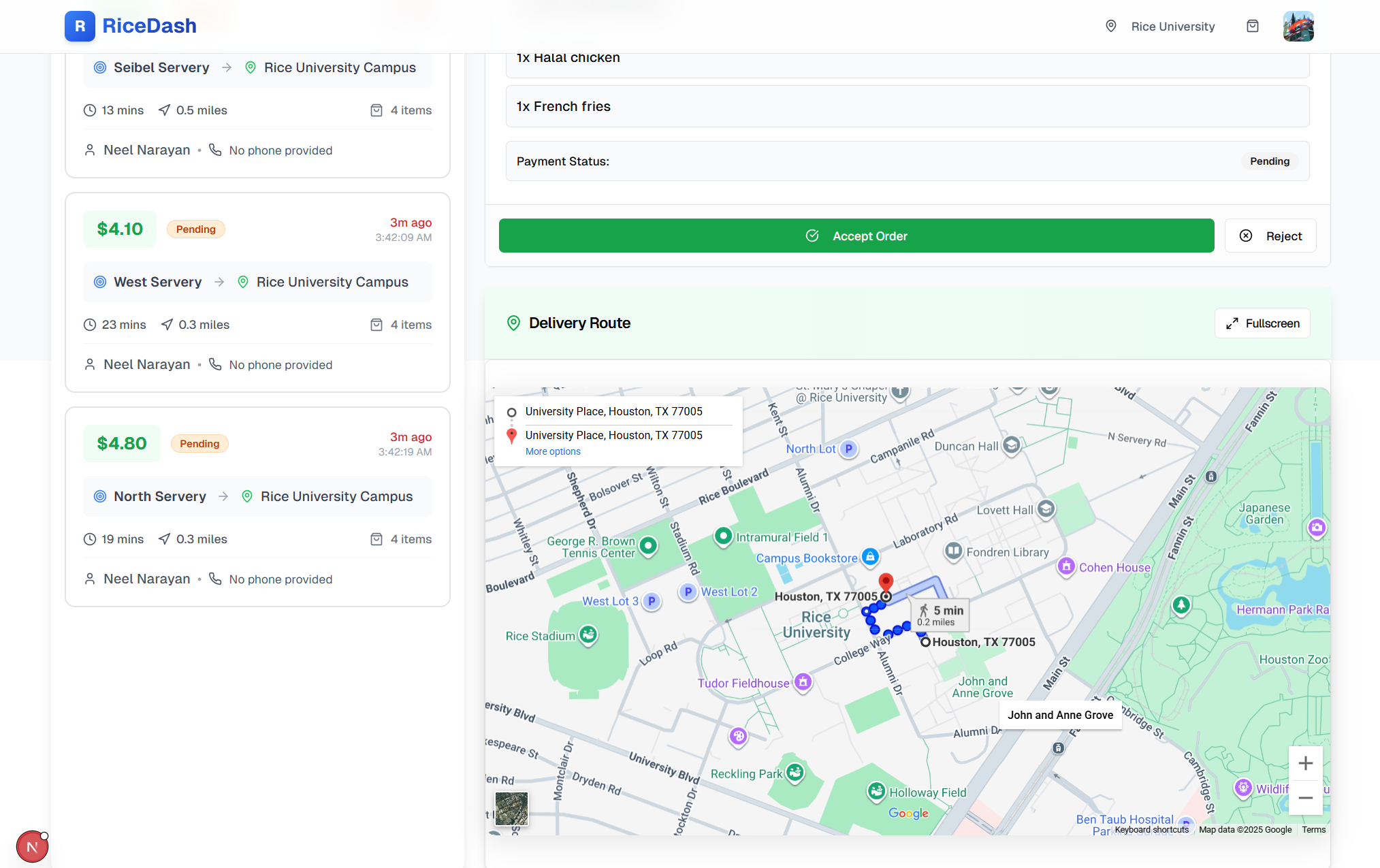Select the $4.80 North Servery order
Viewport: 1380px width, 868px height.
[257, 507]
